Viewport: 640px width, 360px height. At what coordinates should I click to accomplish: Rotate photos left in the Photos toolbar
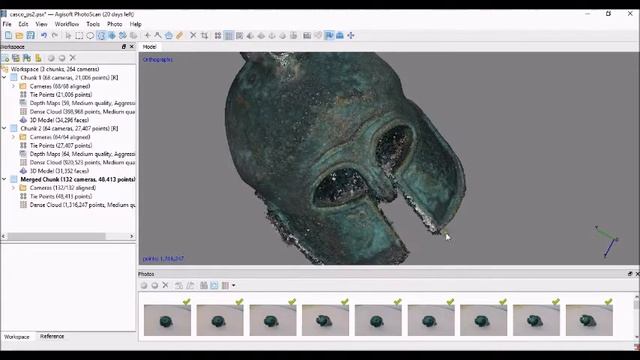tap(179, 285)
